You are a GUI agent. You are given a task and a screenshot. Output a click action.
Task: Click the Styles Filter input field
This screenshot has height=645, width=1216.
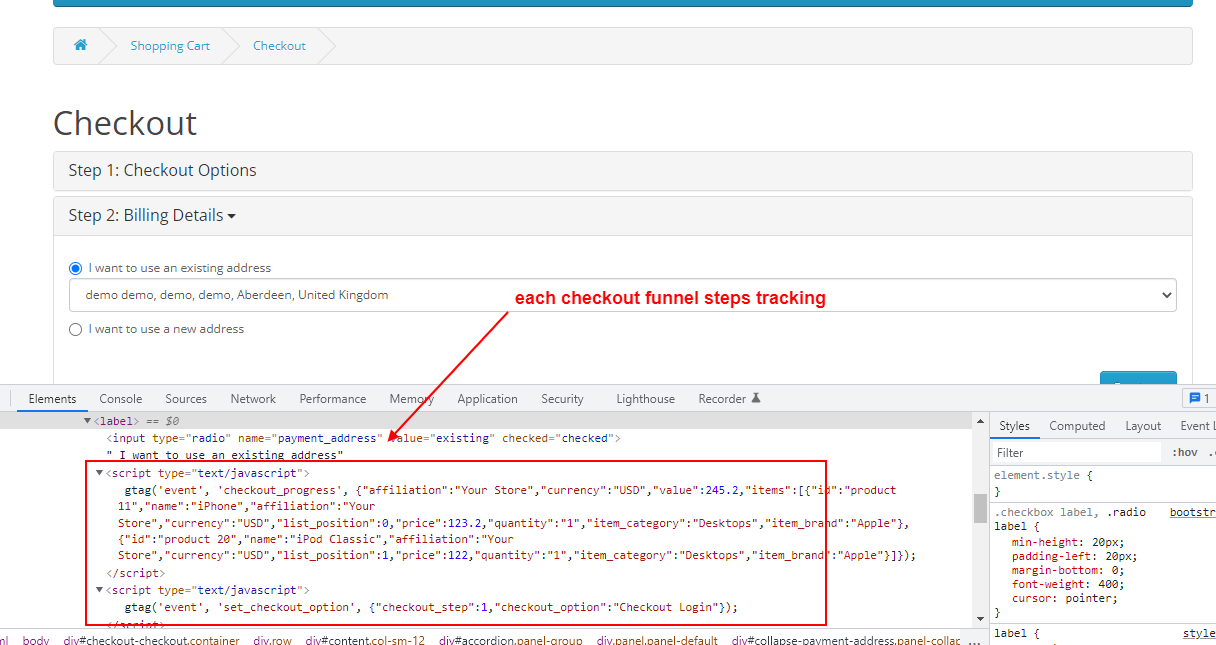point(1075,453)
